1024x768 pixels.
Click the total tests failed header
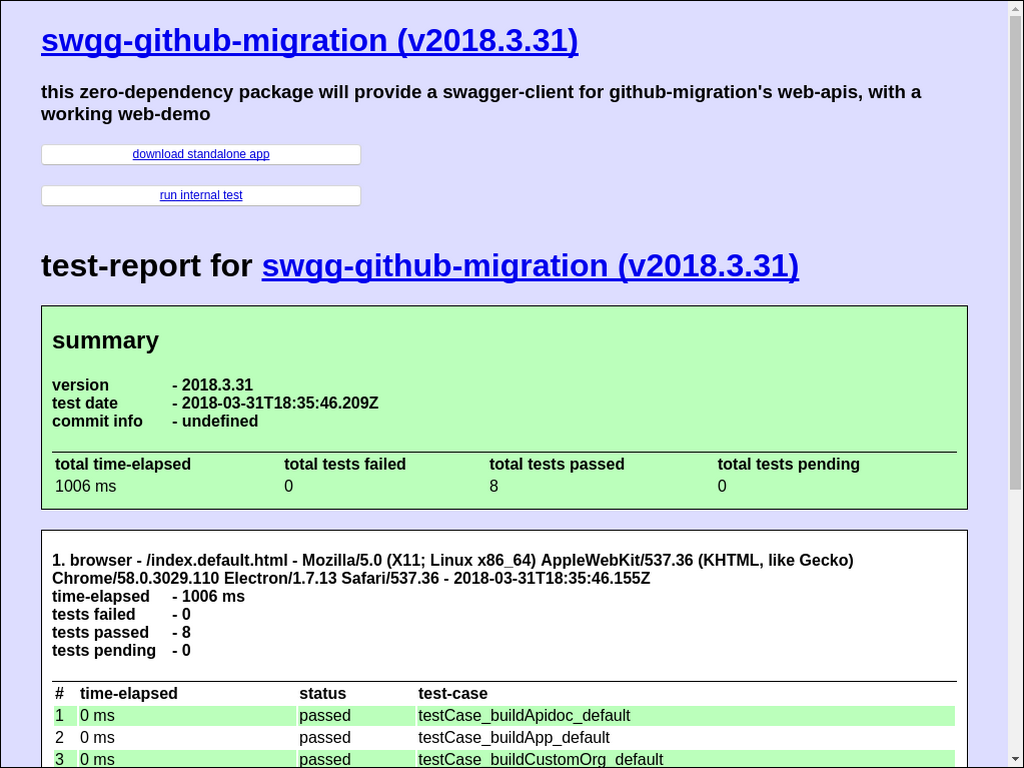point(345,464)
